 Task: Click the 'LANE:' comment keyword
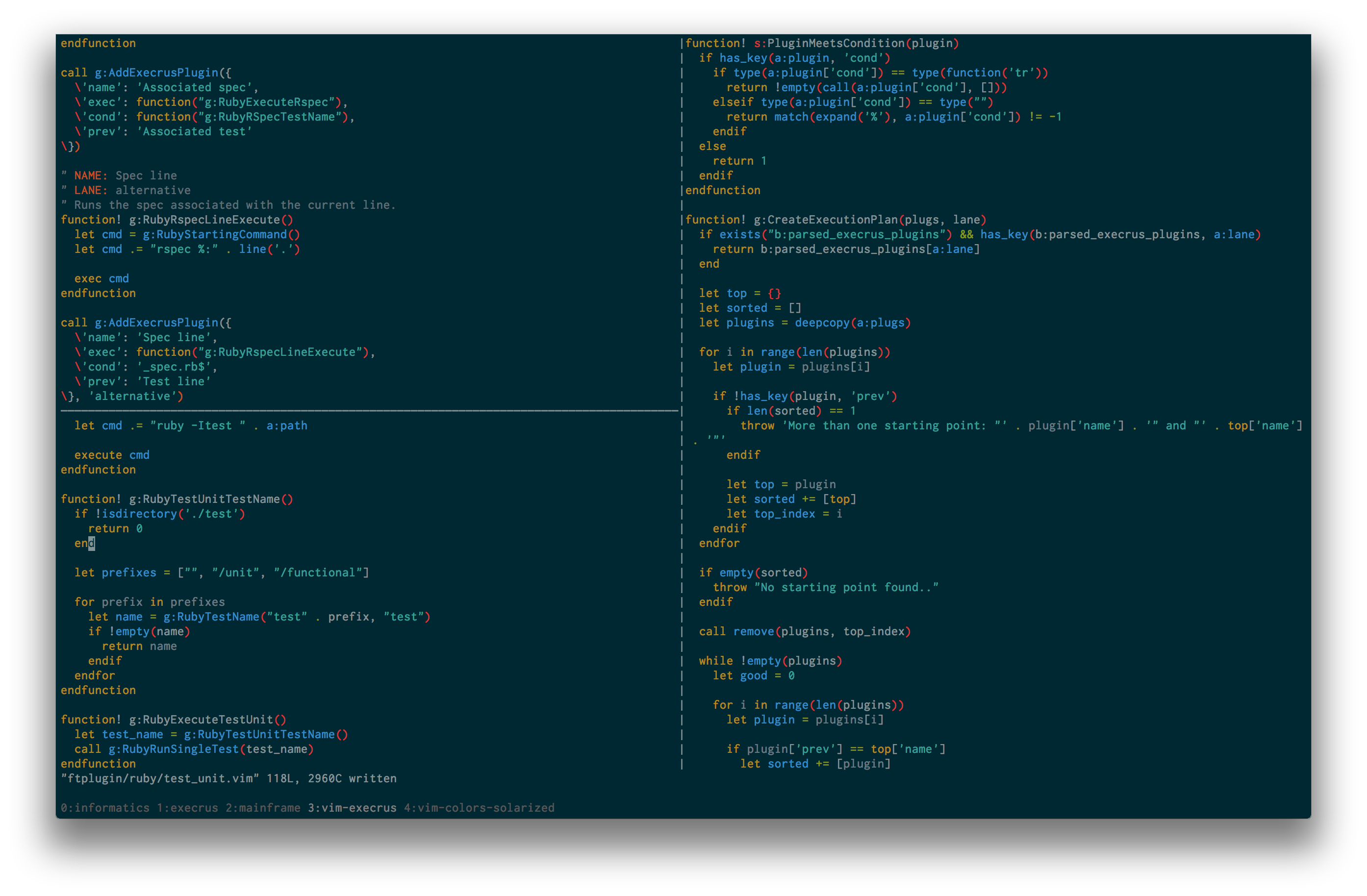pos(91,191)
